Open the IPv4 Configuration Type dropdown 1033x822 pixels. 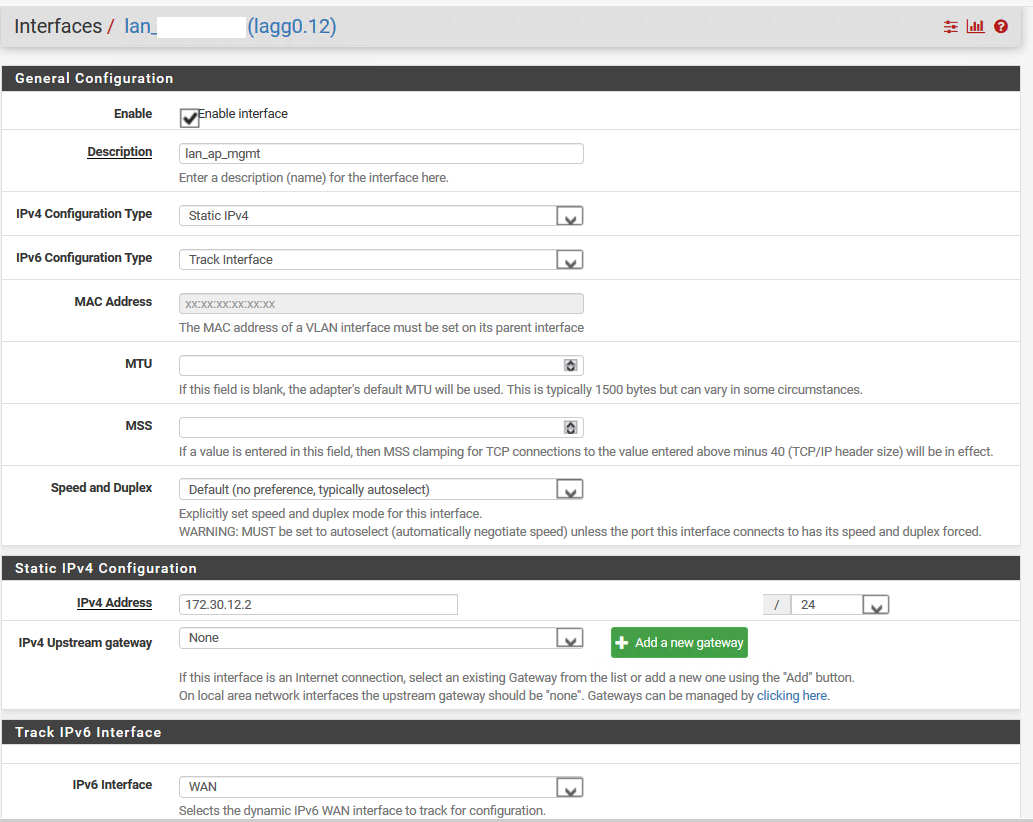(569, 215)
